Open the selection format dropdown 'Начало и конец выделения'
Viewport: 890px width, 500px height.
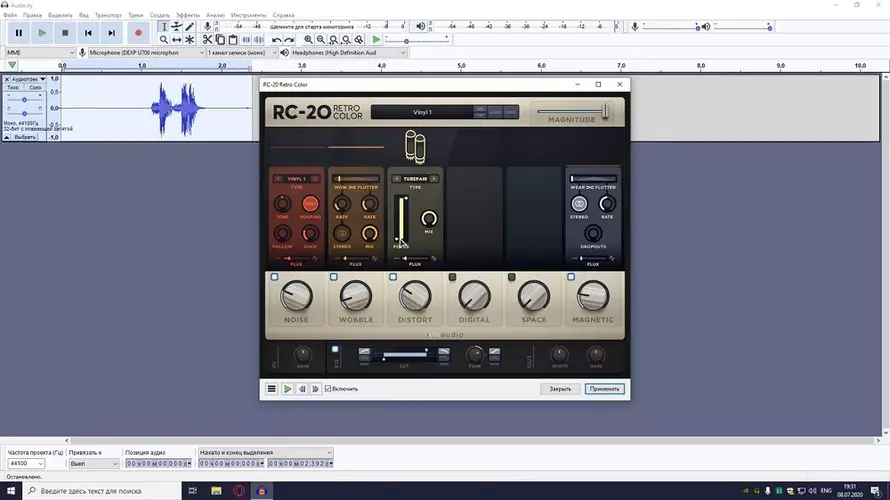265,452
